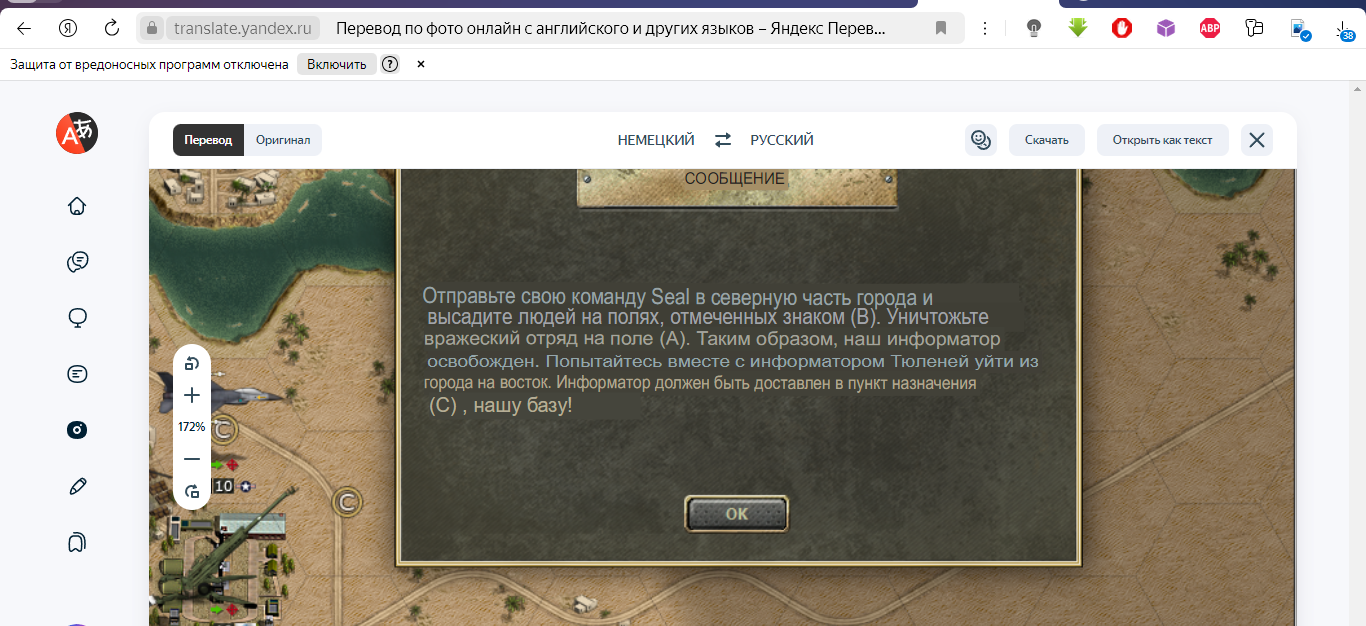This screenshot has height=626, width=1366.
Task: Open the translator home page icon in sidebar
Action: (x=77, y=206)
